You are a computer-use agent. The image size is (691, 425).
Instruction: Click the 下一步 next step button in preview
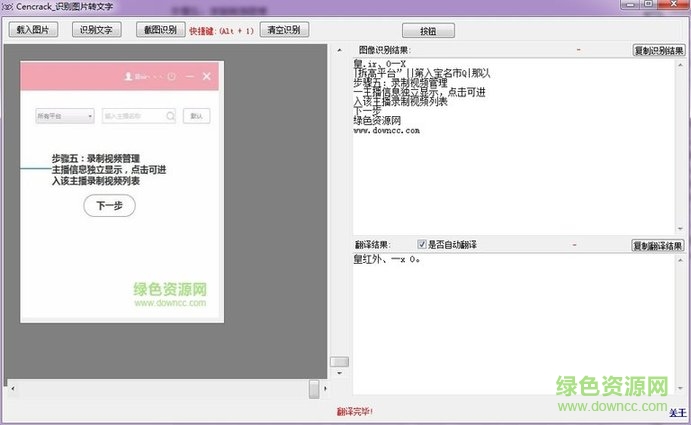109,206
